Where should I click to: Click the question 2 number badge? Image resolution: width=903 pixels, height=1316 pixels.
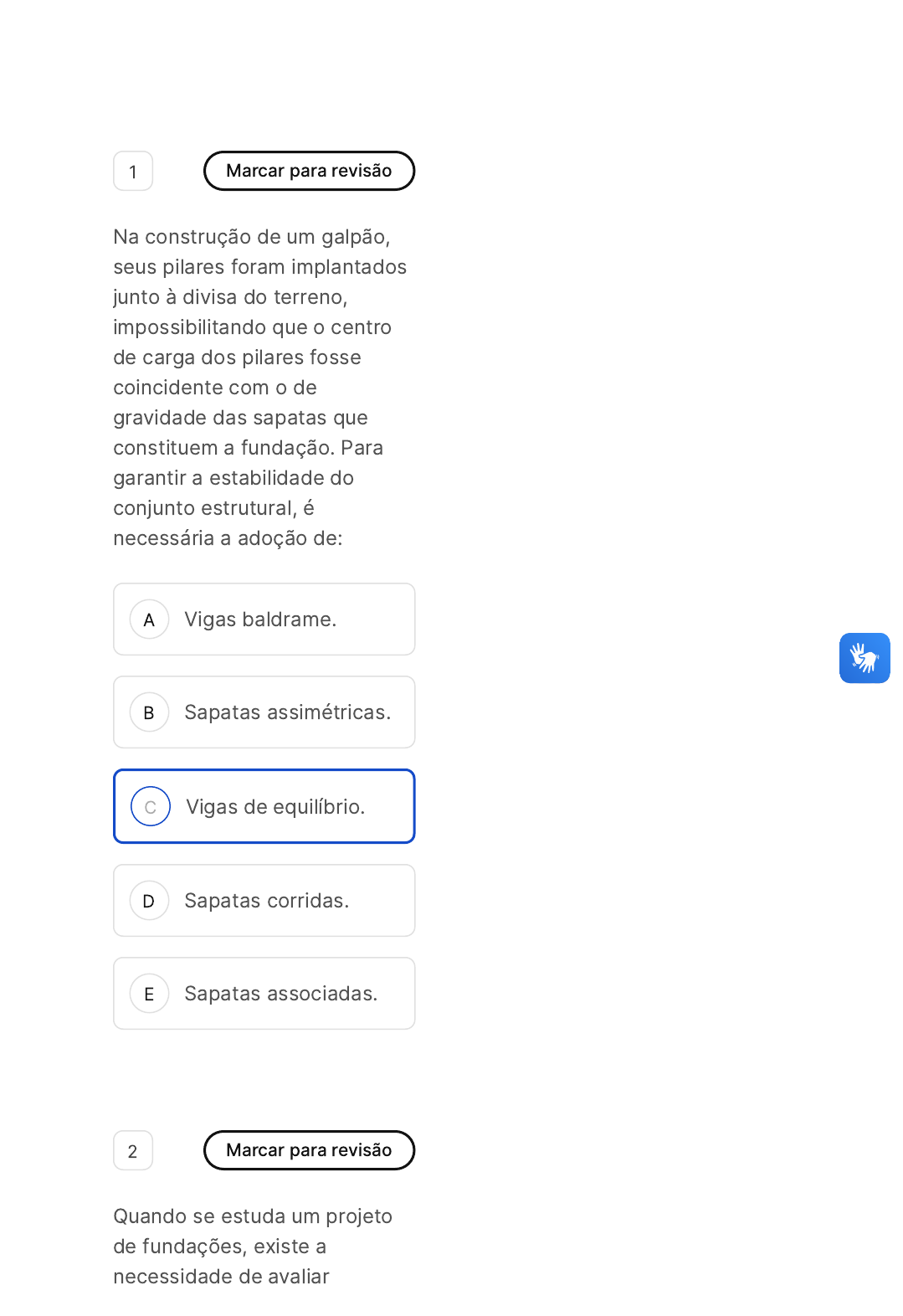[x=133, y=1151]
